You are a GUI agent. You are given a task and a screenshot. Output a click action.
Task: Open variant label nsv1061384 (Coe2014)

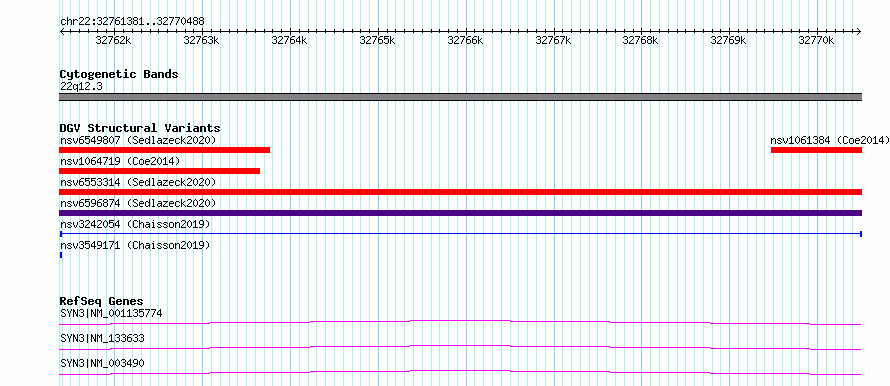click(829, 140)
